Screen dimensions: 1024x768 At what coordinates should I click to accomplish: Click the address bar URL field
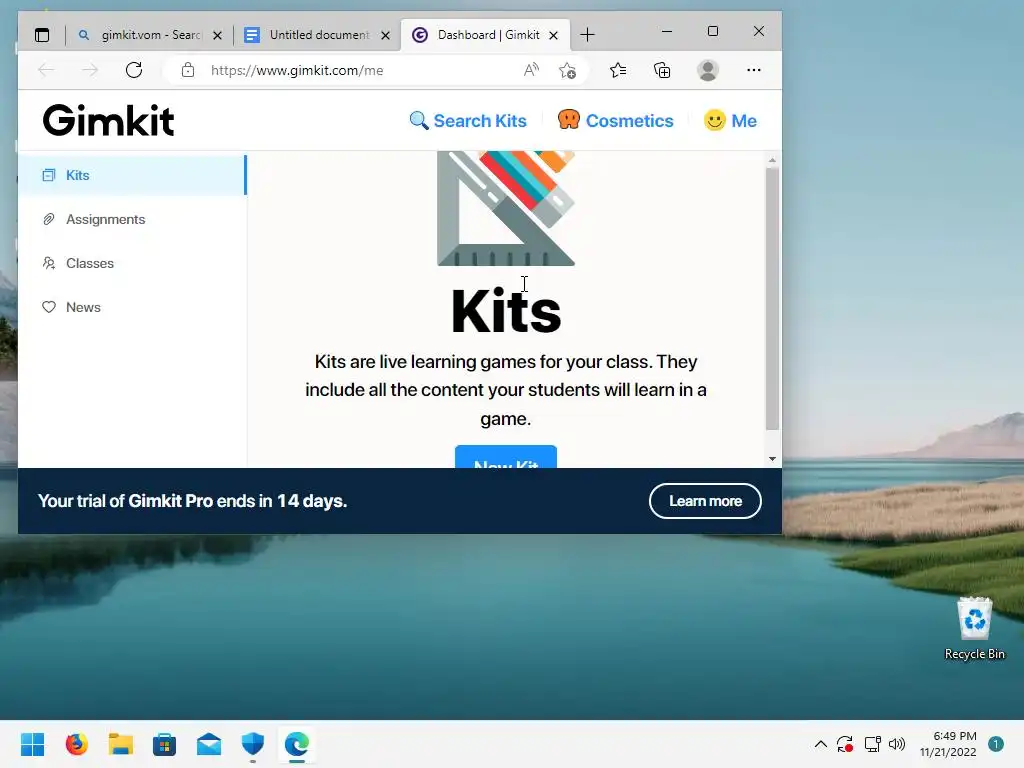pyautogui.click(x=297, y=71)
